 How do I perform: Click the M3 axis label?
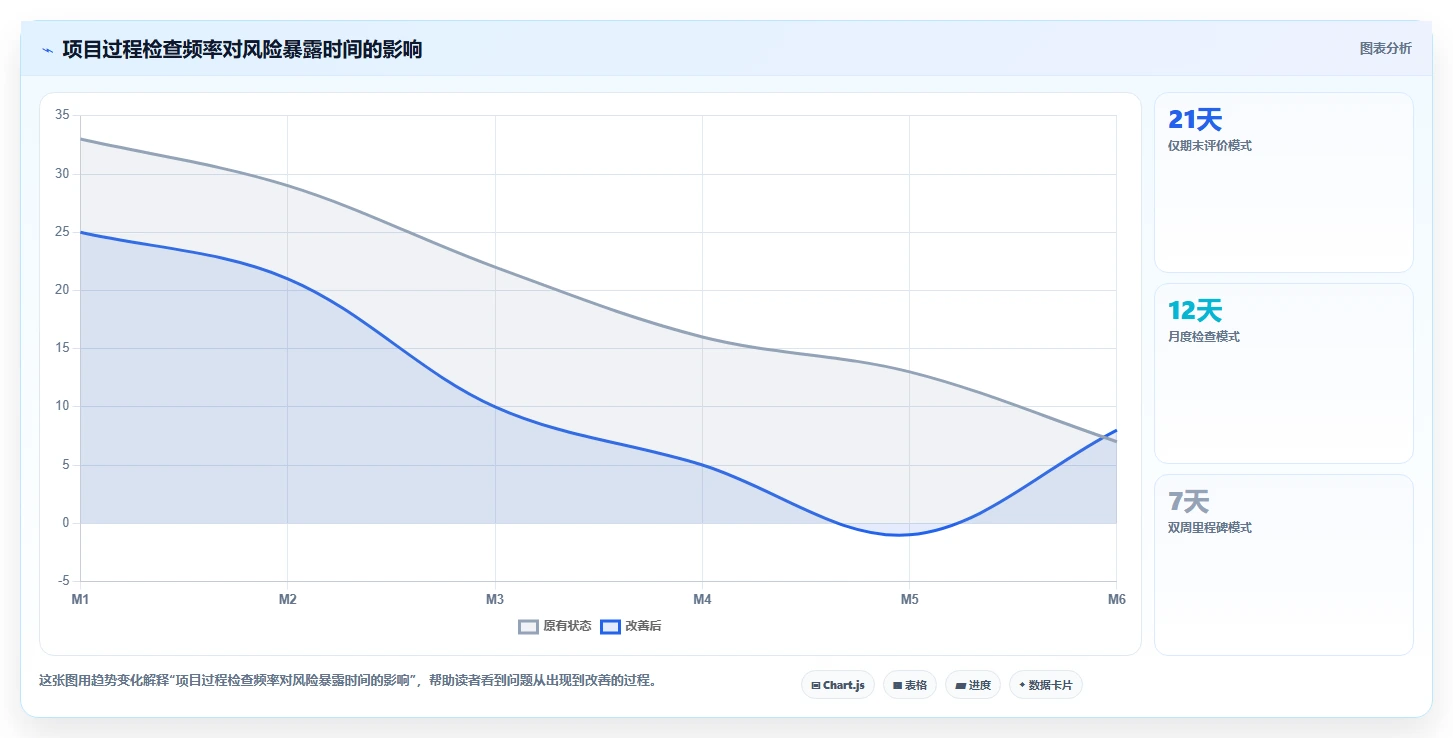click(495, 599)
